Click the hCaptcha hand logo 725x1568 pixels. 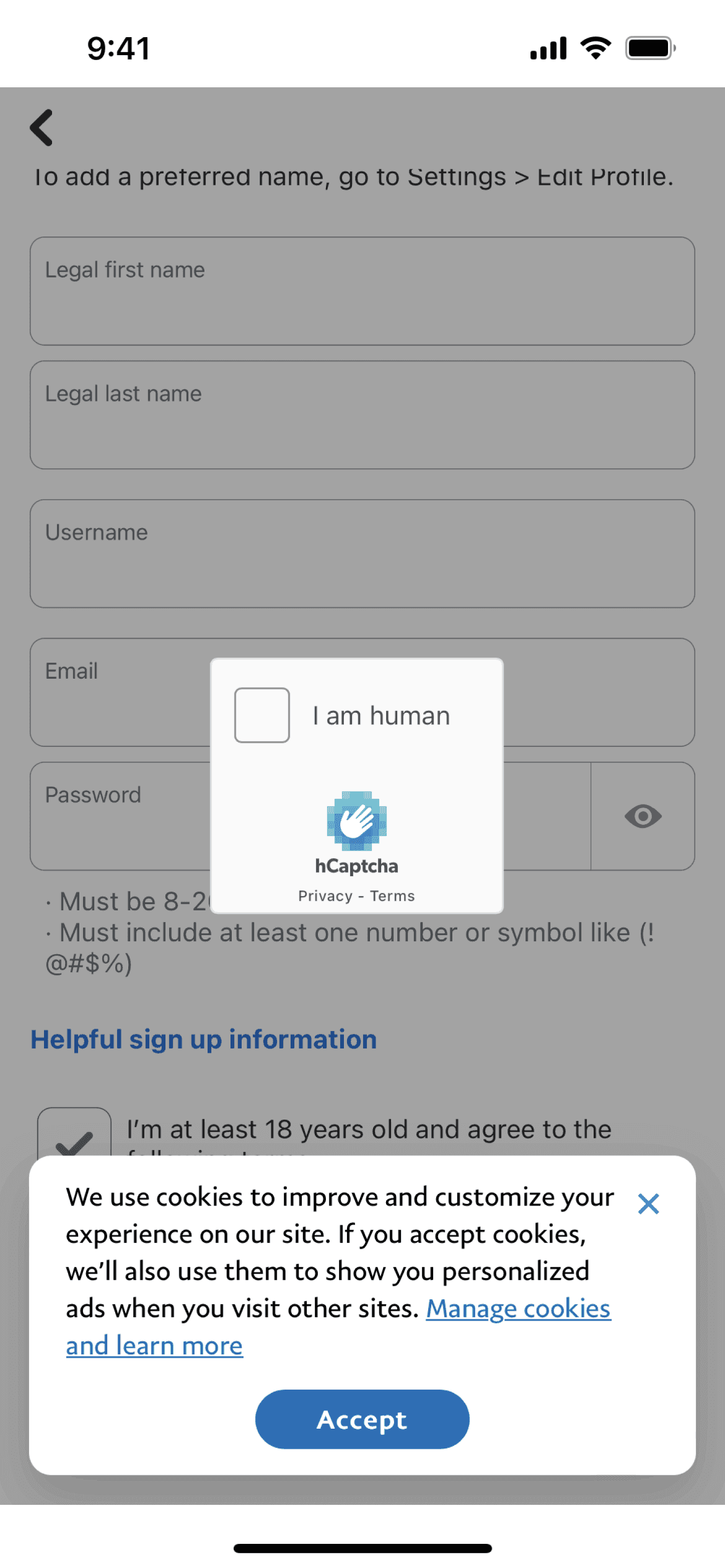356,821
